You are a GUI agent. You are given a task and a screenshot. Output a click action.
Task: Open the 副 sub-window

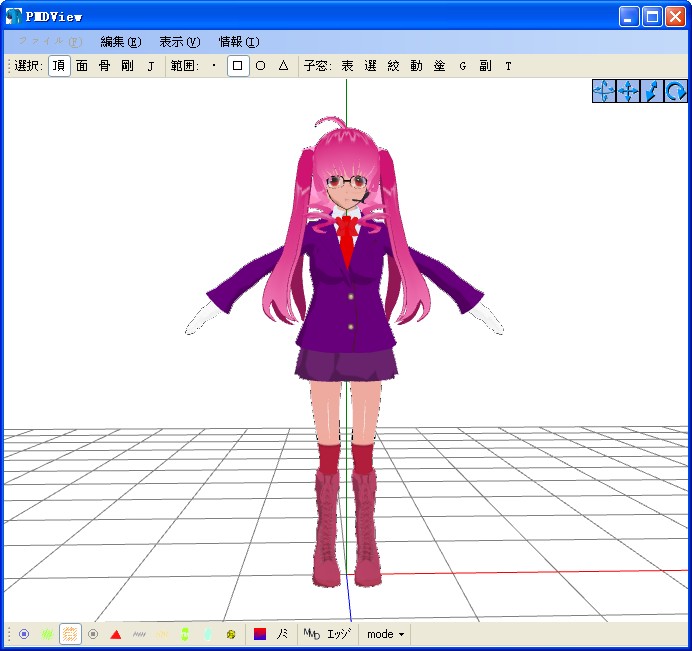pos(485,66)
